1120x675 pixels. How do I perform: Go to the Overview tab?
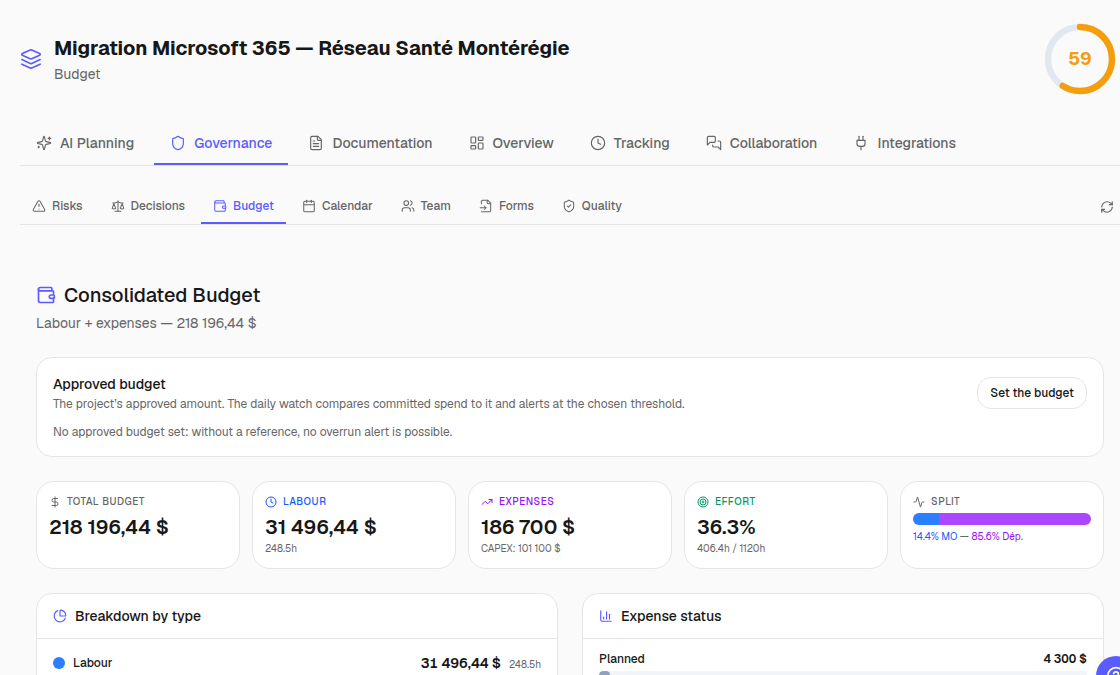511,143
